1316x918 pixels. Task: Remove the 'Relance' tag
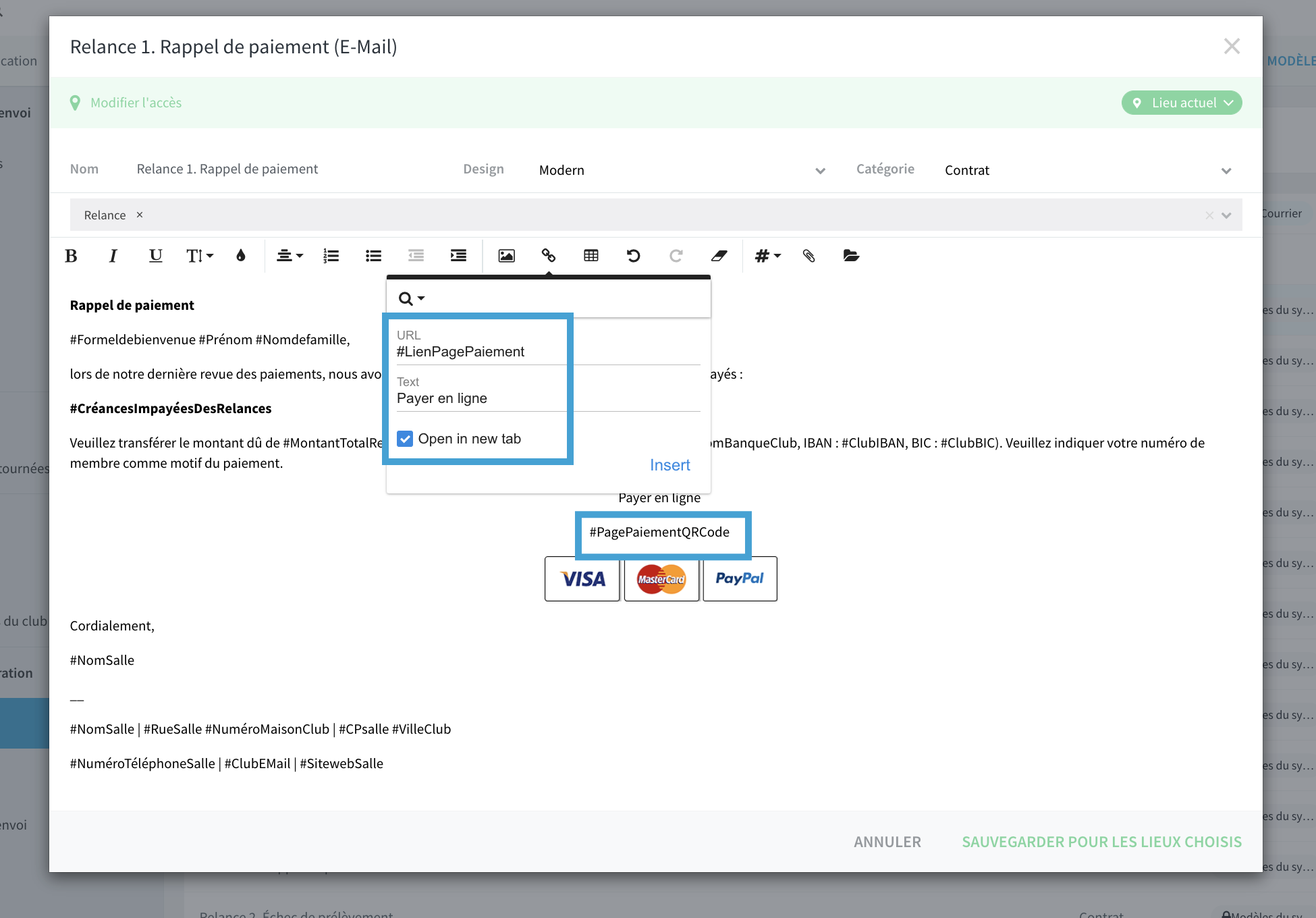point(140,215)
